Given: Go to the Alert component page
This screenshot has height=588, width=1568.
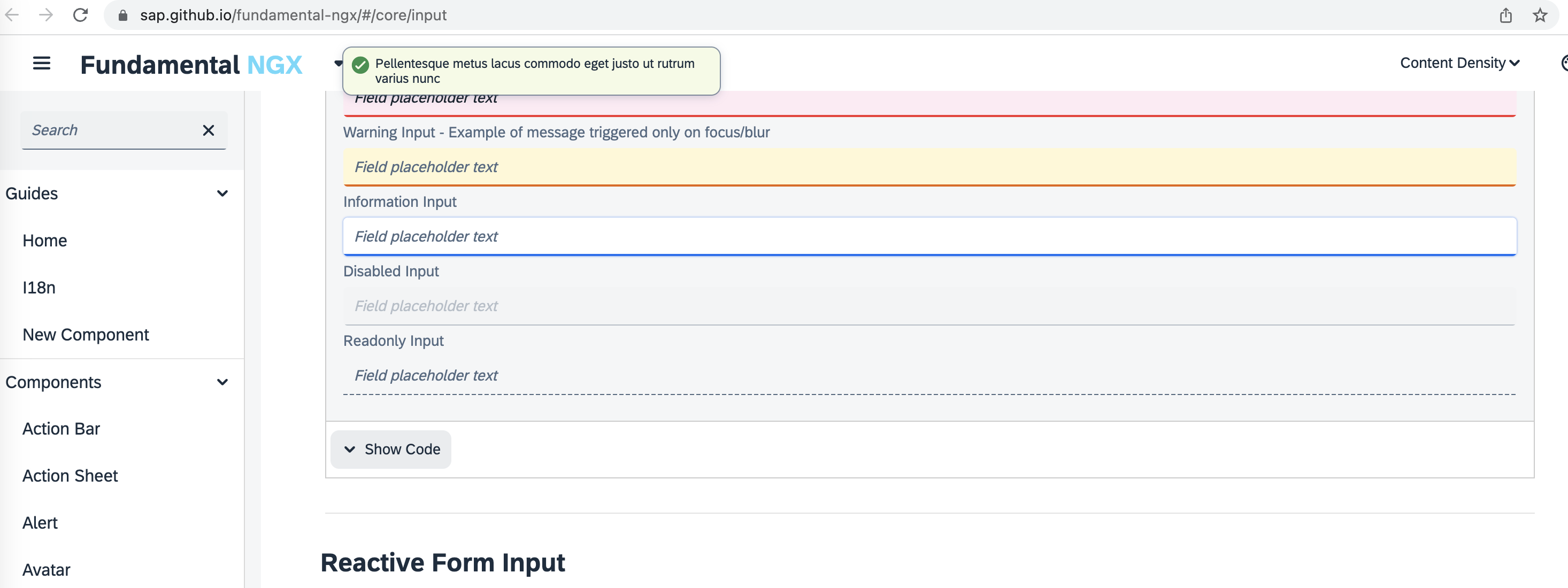Looking at the screenshot, I should [x=40, y=523].
